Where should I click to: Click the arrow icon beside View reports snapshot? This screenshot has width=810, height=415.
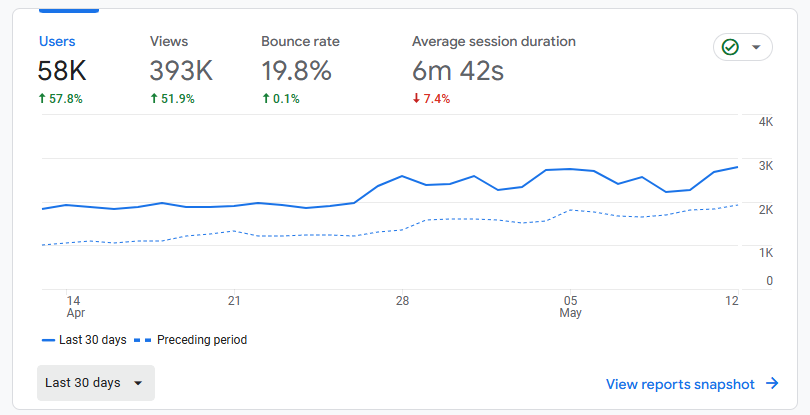tap(772, 383)
